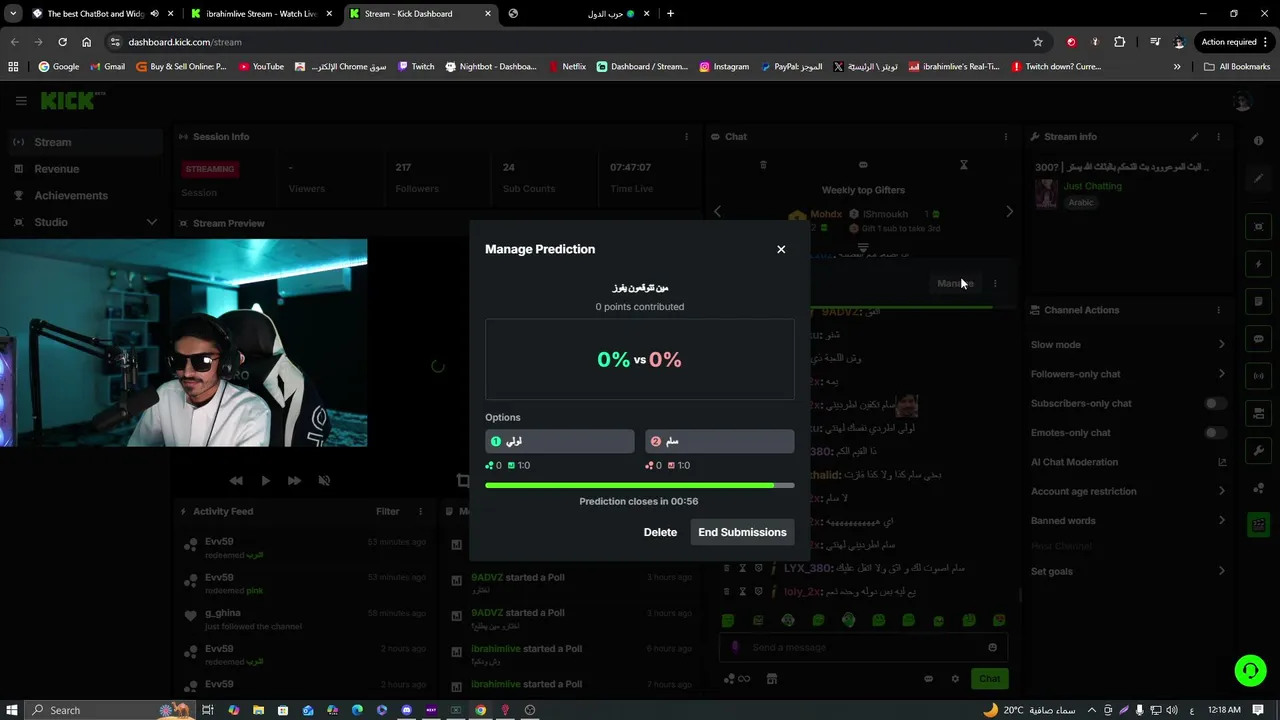This screenshot has width=1280, height=720.
Task: Click the End Submissions button
Action: pyautogui.click(x=742, y=532)
